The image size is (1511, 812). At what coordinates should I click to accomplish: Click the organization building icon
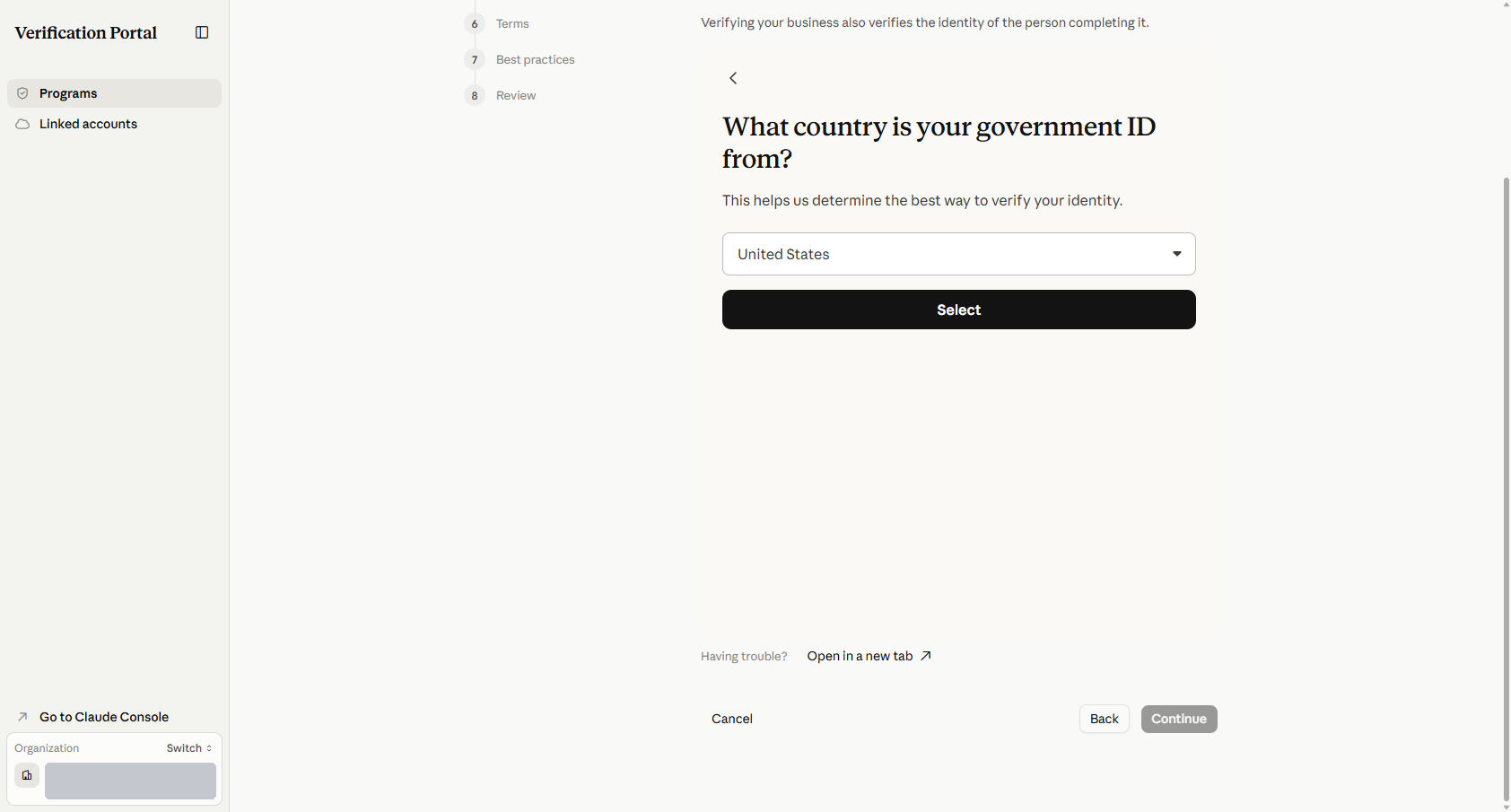pos(27,775)
